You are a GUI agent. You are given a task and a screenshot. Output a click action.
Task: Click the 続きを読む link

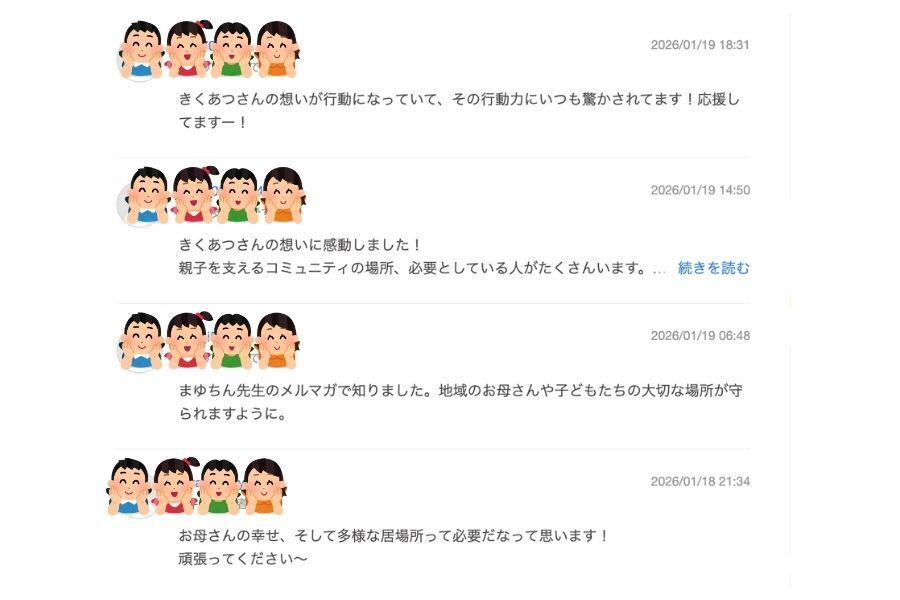713,268
